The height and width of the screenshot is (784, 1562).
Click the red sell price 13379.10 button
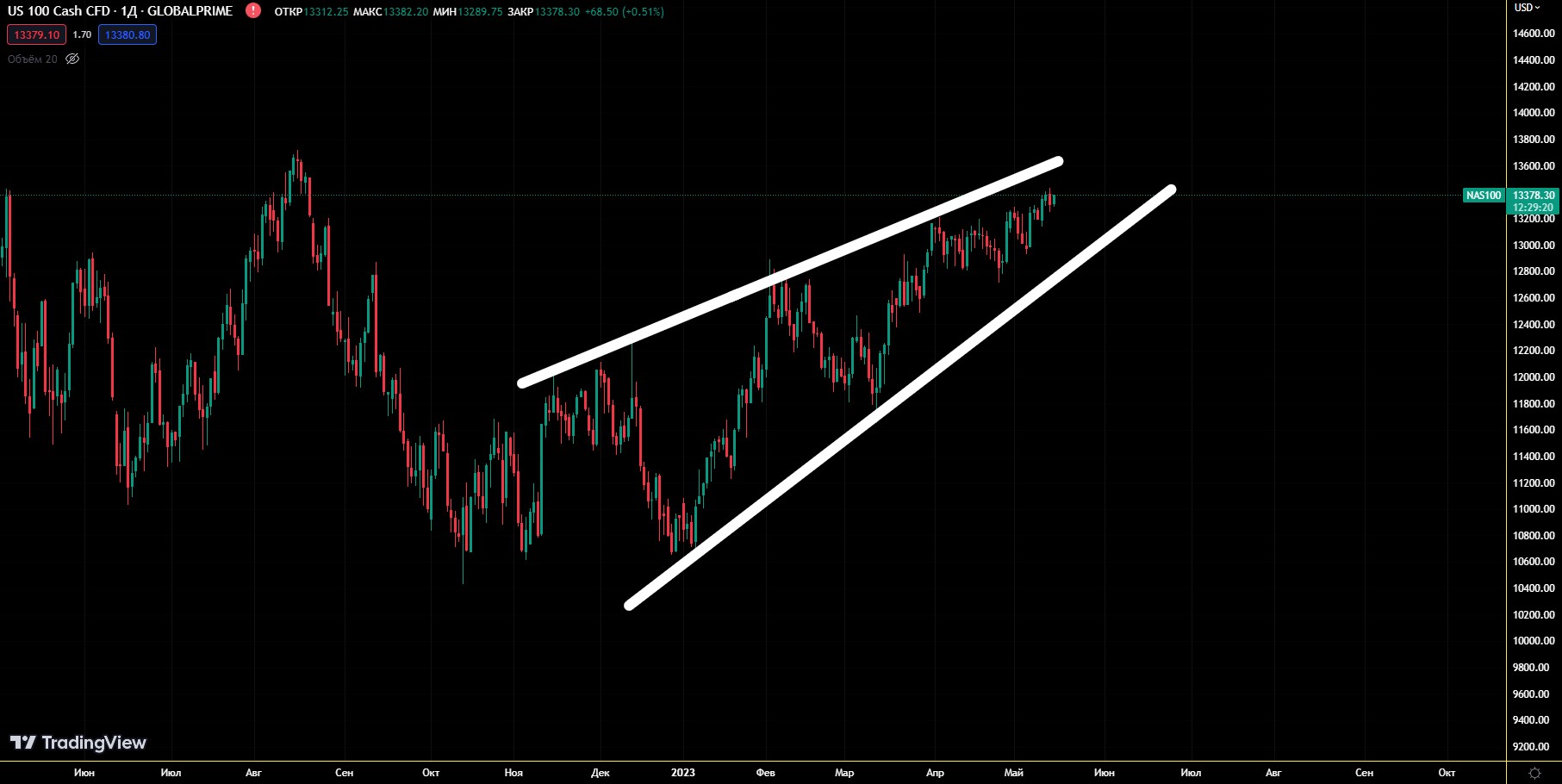pyautogui.click(x=36, y=34)
